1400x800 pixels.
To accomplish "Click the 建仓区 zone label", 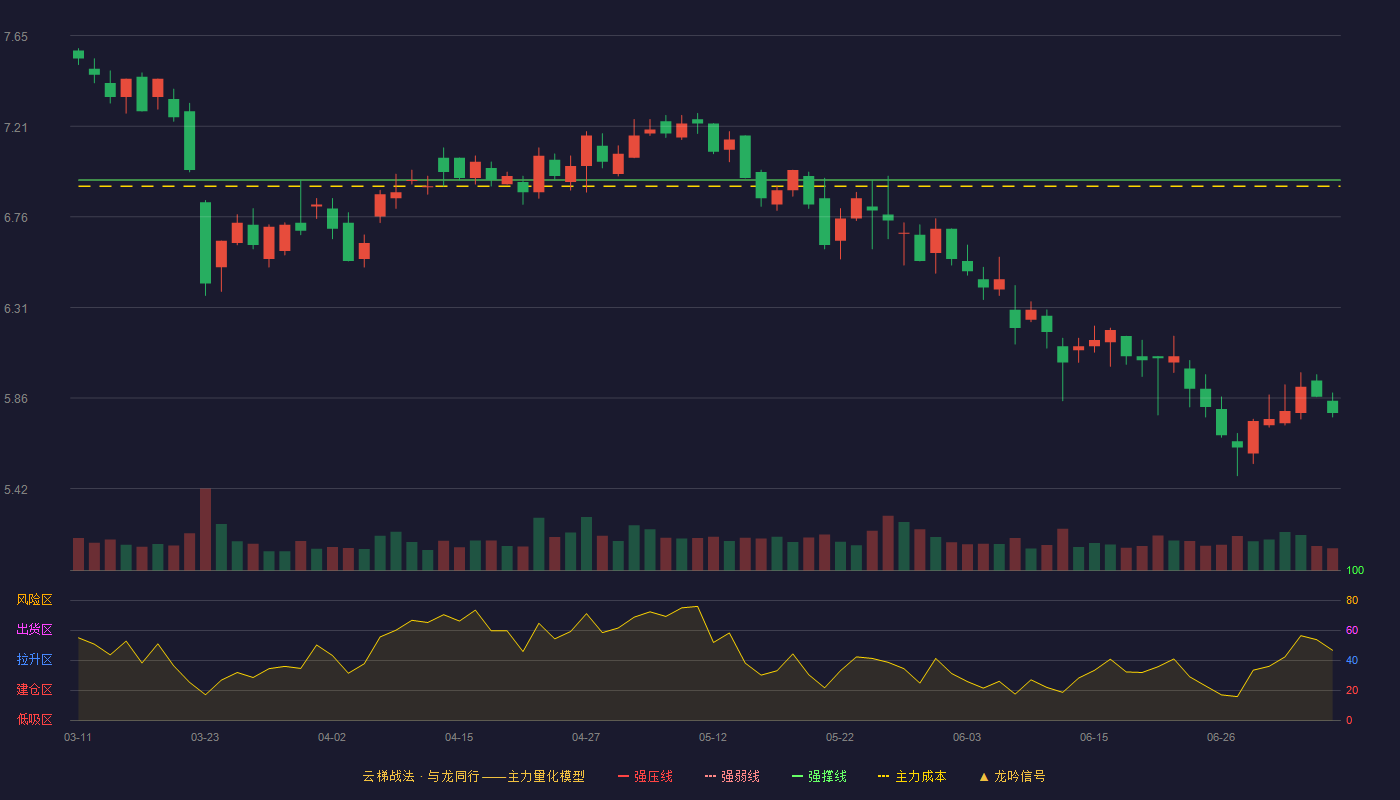I will click(x=34, y=690).
